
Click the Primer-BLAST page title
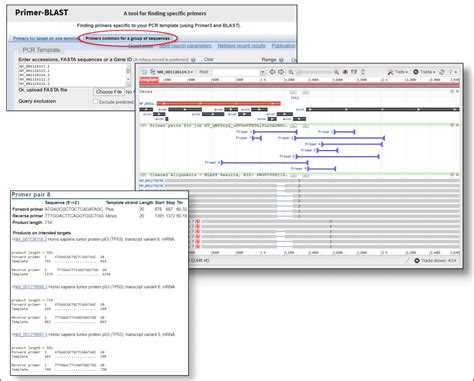(41, 13)
